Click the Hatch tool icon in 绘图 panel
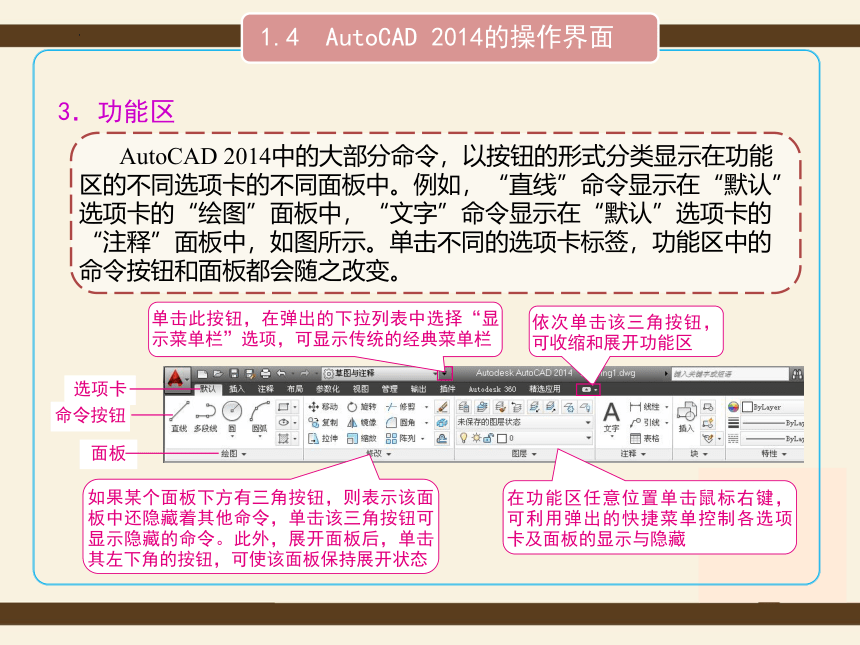 [x=284, y=438]
